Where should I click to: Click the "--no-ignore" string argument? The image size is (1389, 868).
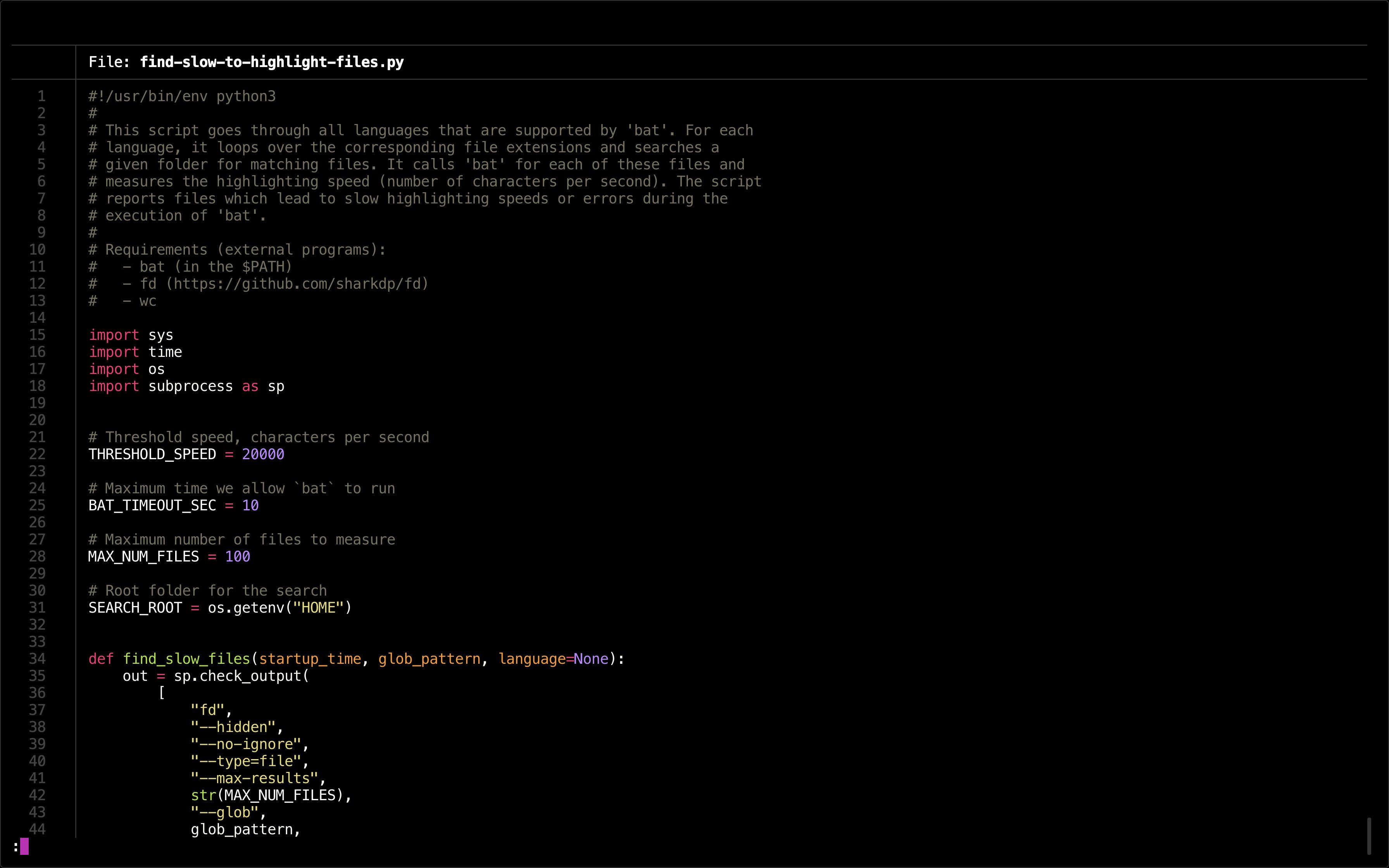click(246, 744)
